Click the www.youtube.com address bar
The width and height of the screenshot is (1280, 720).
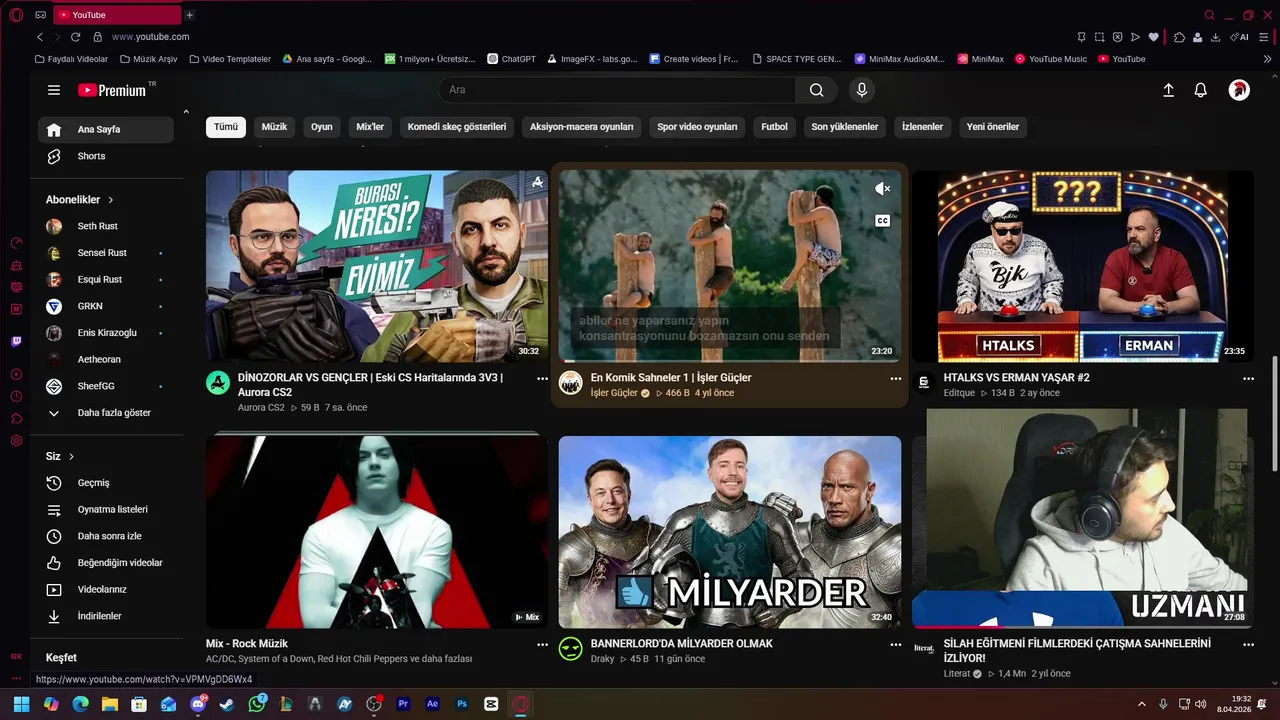click(x=150, y=37)
